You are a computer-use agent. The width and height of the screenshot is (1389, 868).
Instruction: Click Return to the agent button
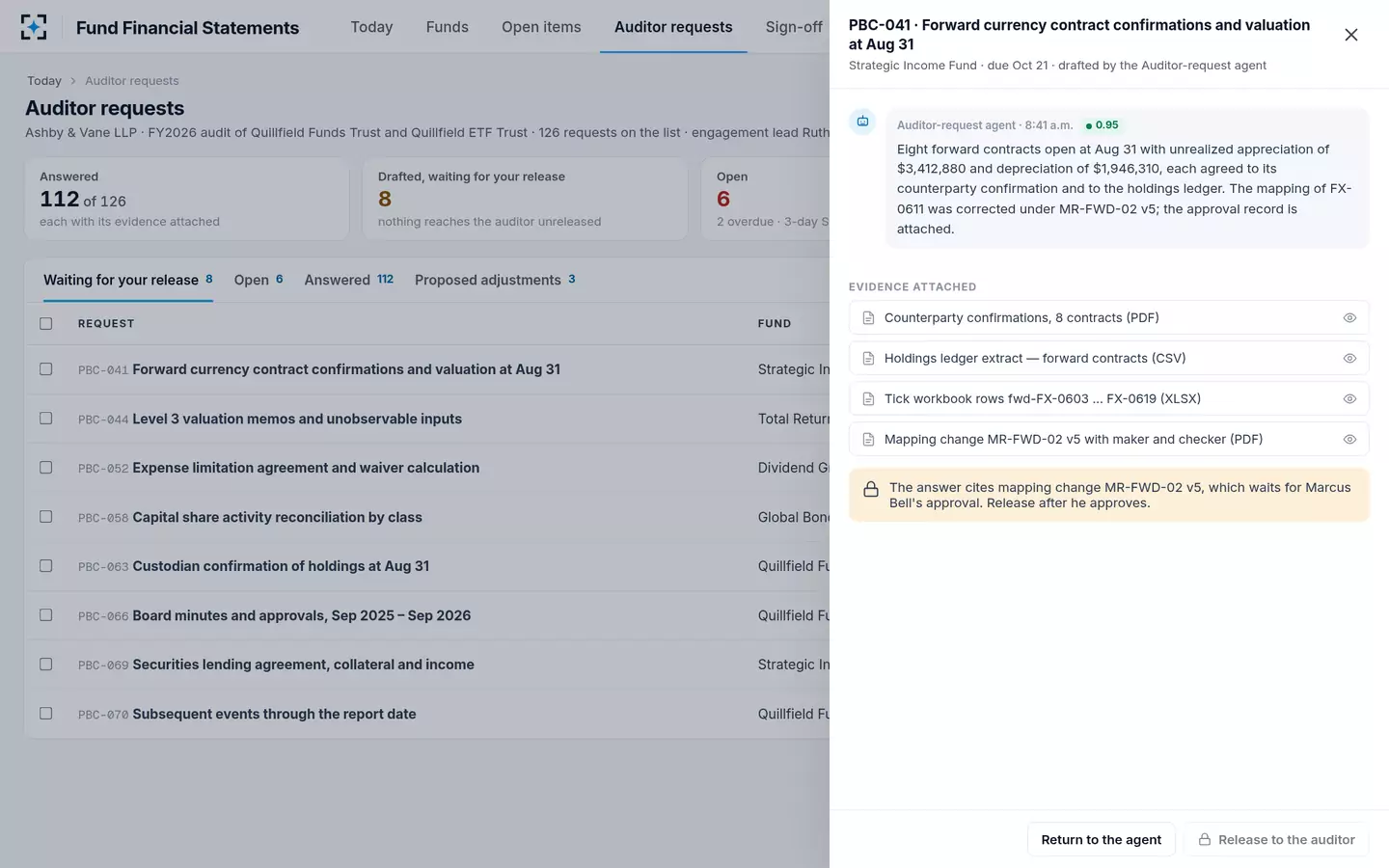(1101, 840)
